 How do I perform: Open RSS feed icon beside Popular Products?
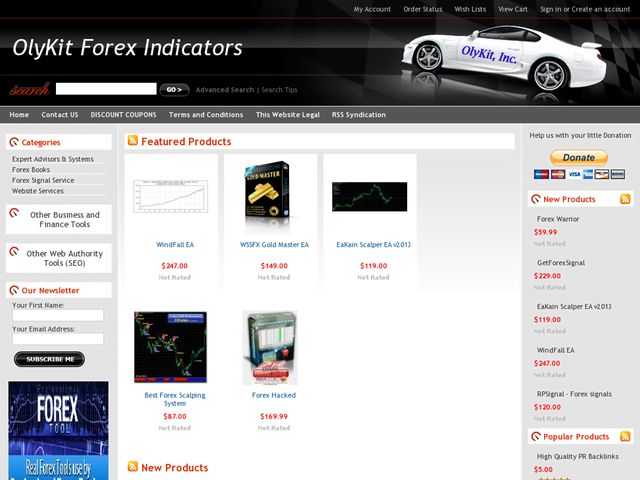click(x=625, y=436)
